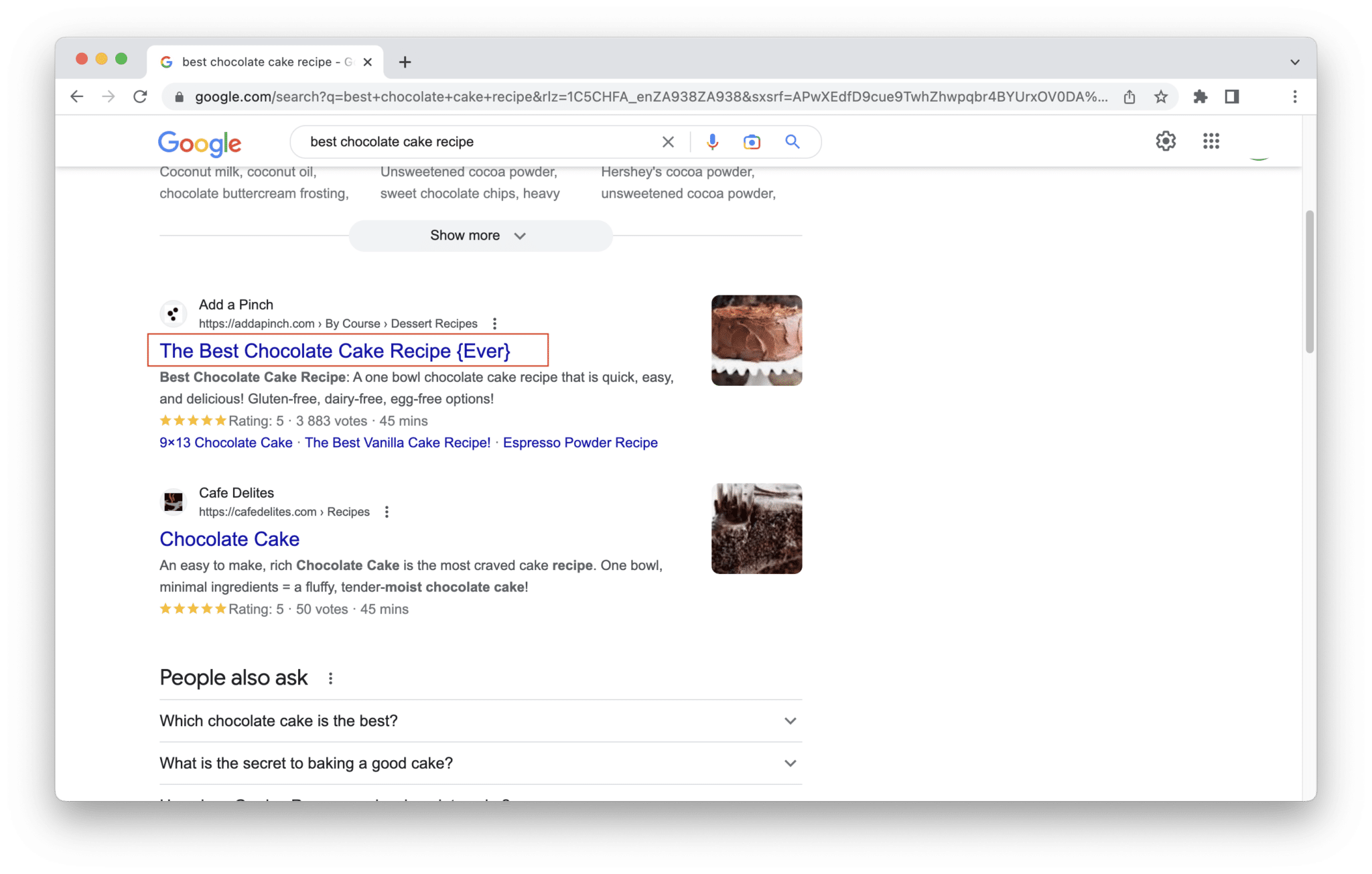Screen dimensions: 1372x874
Task: Click the blue search magnifier icon
Action: (792, 141)
